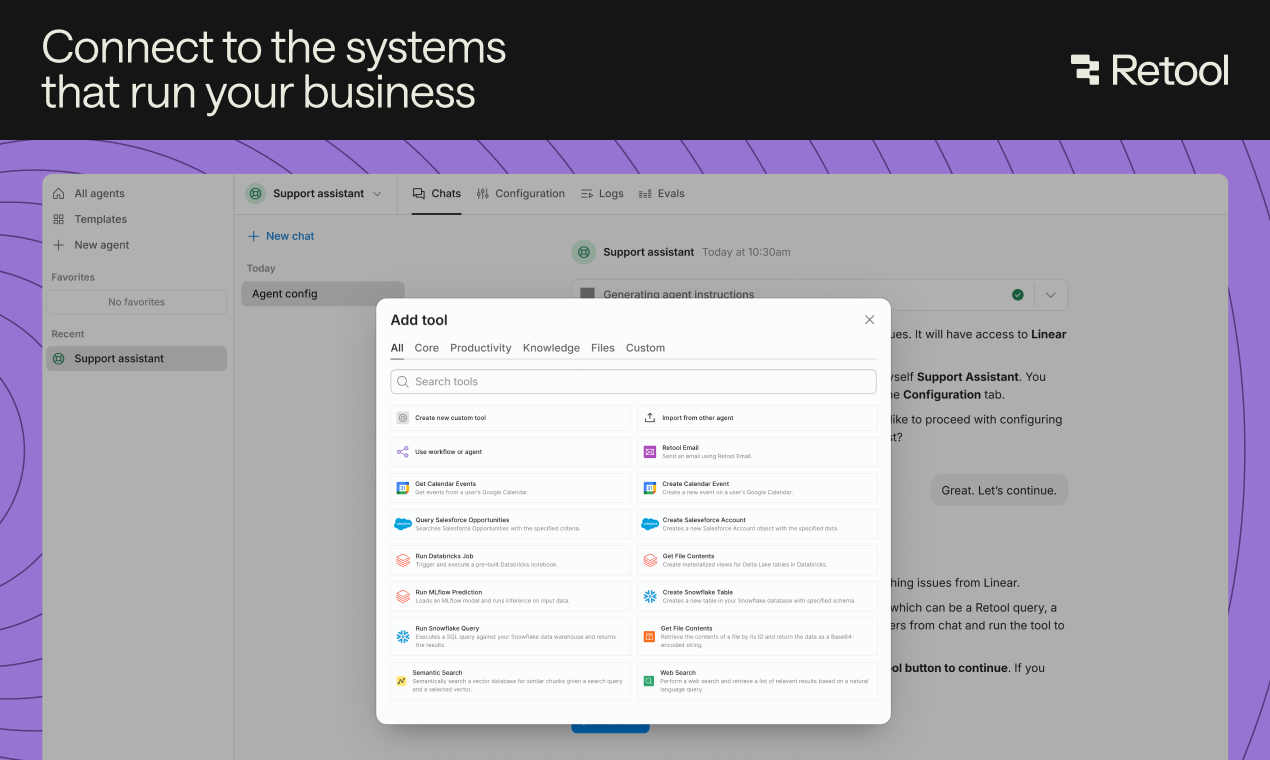Select the Productivity tools tab
1270x760 pixels.
point(481,348)
